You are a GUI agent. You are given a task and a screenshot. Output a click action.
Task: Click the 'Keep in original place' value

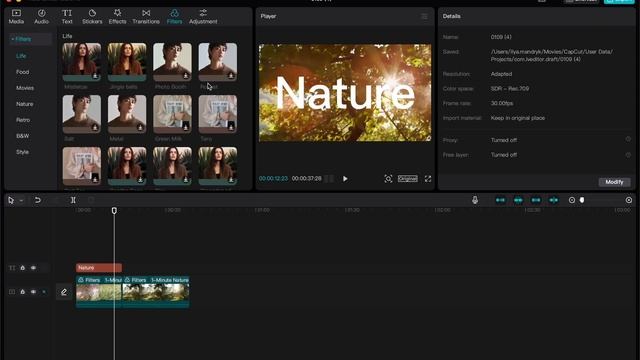coord(518,118)
